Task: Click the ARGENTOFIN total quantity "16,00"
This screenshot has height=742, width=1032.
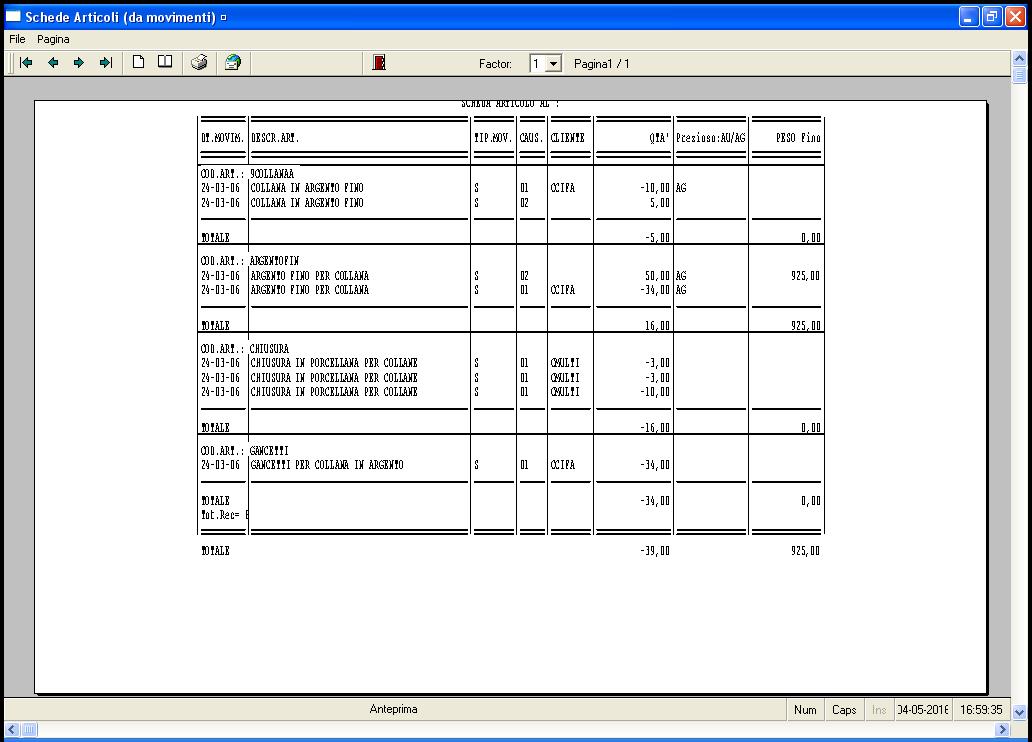Action: (x=658, y=325)
